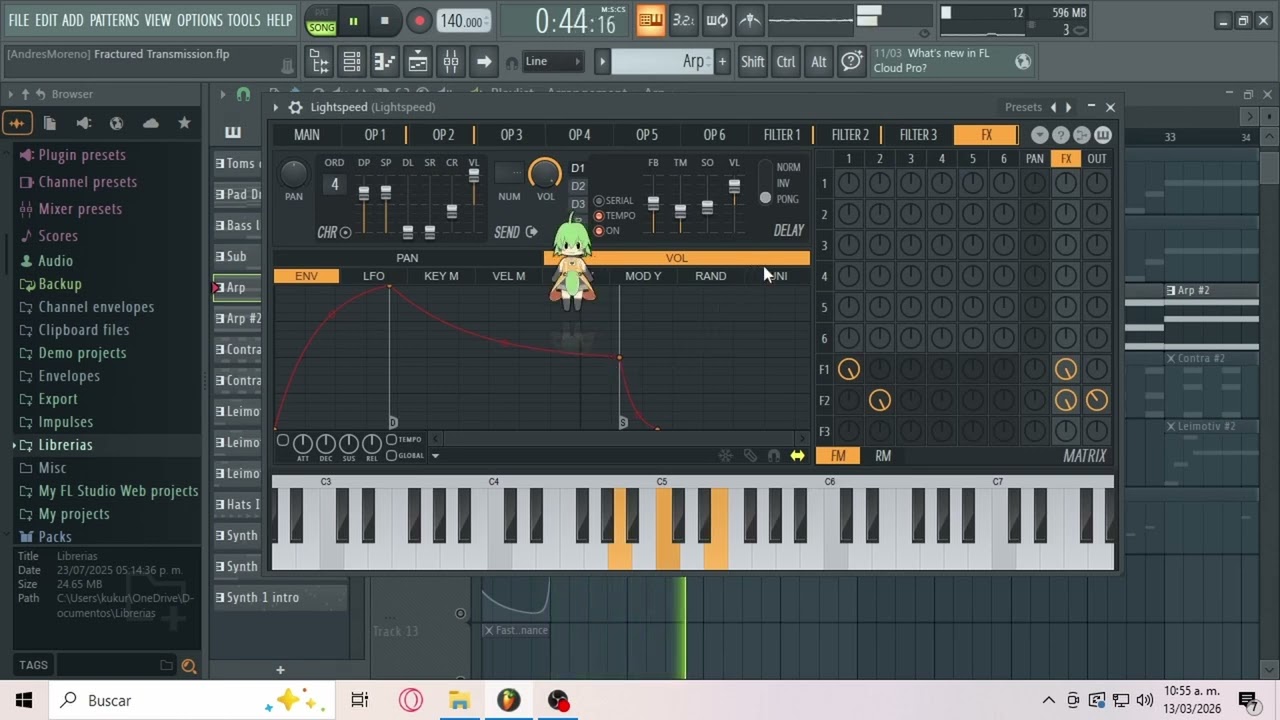Open the Browser search magnifier icon
This screenshot has height=720, width=1280.
pyautogui.click(x=189, y=666)
